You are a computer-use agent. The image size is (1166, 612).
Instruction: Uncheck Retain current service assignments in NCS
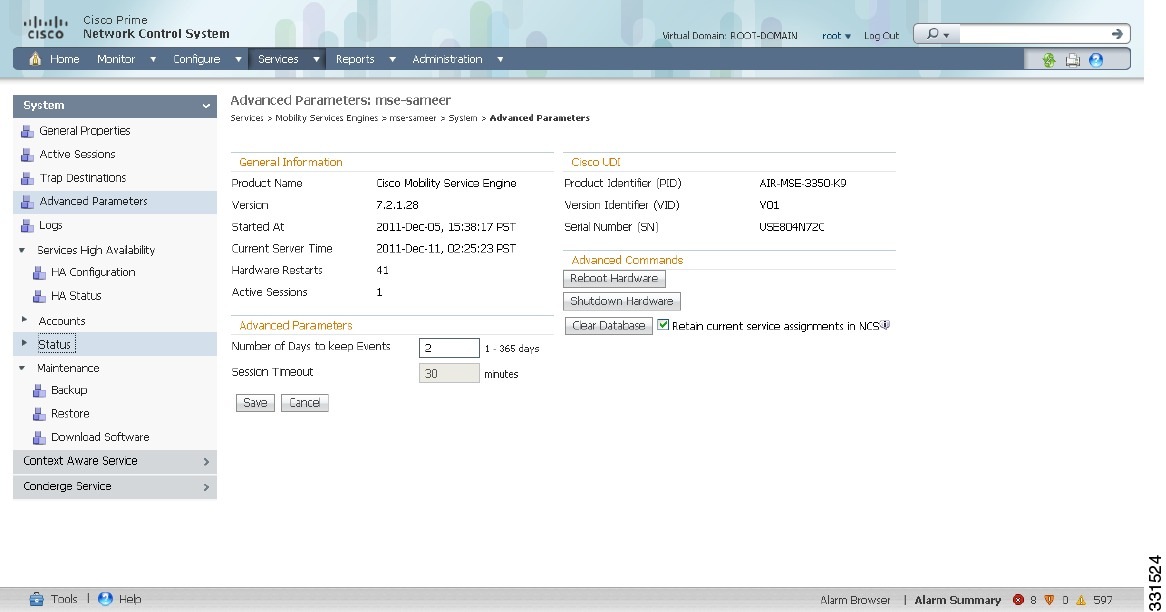tap(663, 325)
